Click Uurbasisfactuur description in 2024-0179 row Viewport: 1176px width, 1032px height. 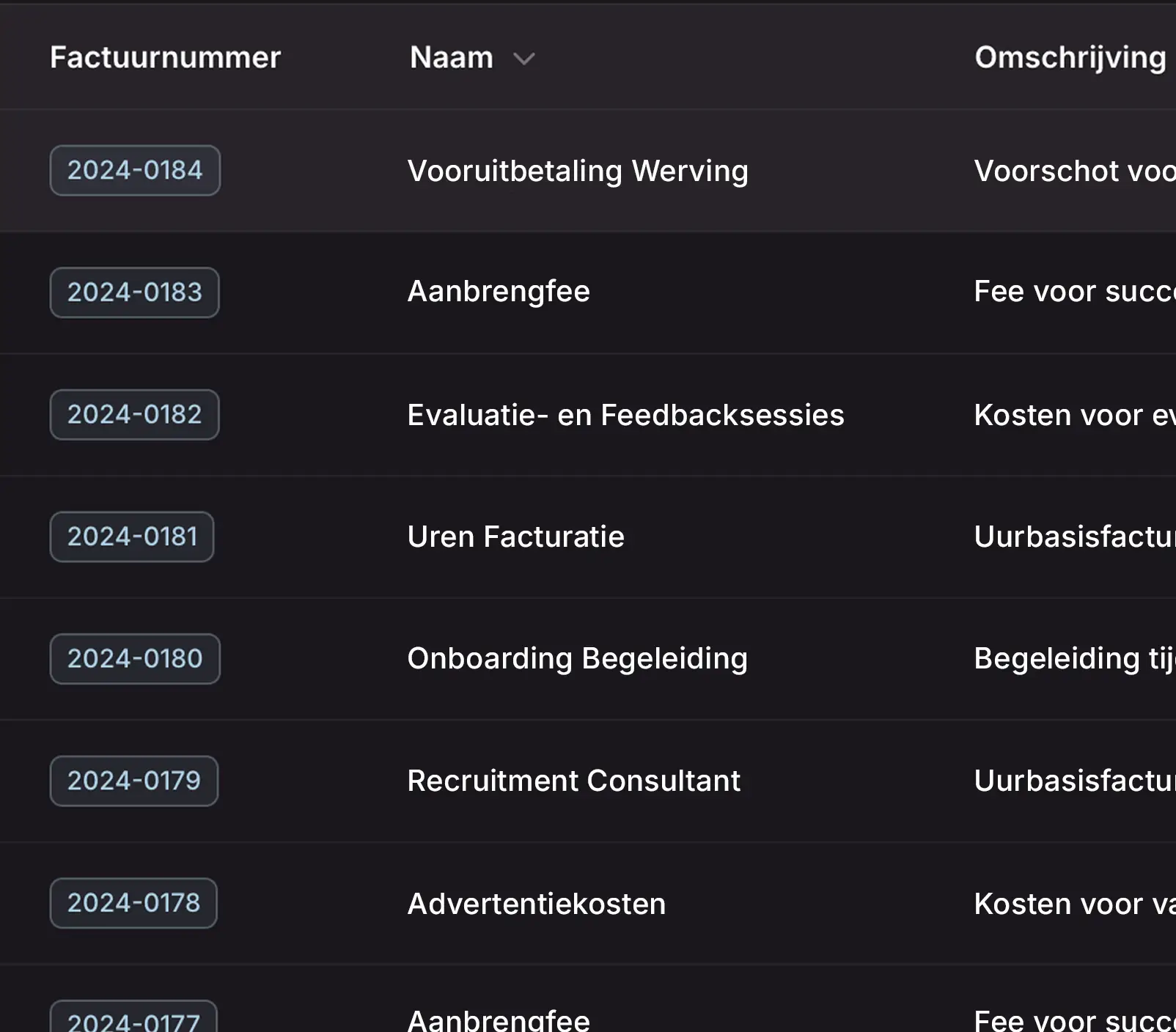pyautogui.click(x=1075, y=781)
